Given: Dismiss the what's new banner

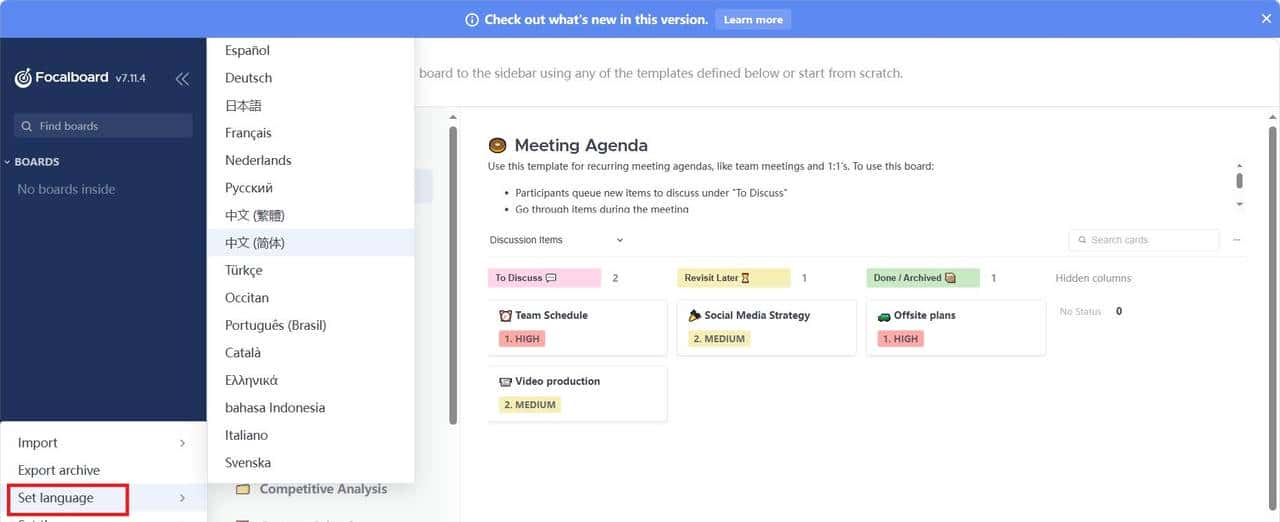Looking at the screenshot, I should (1266, 19).
